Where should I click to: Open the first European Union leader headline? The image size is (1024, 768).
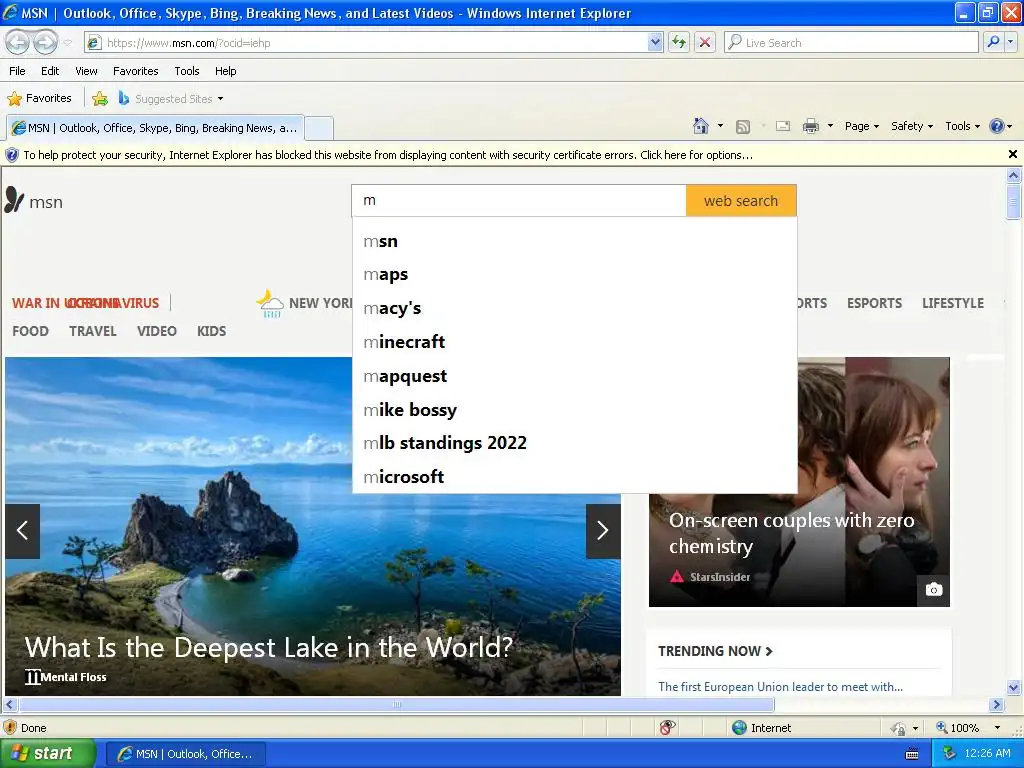click(x=780, y=686)
